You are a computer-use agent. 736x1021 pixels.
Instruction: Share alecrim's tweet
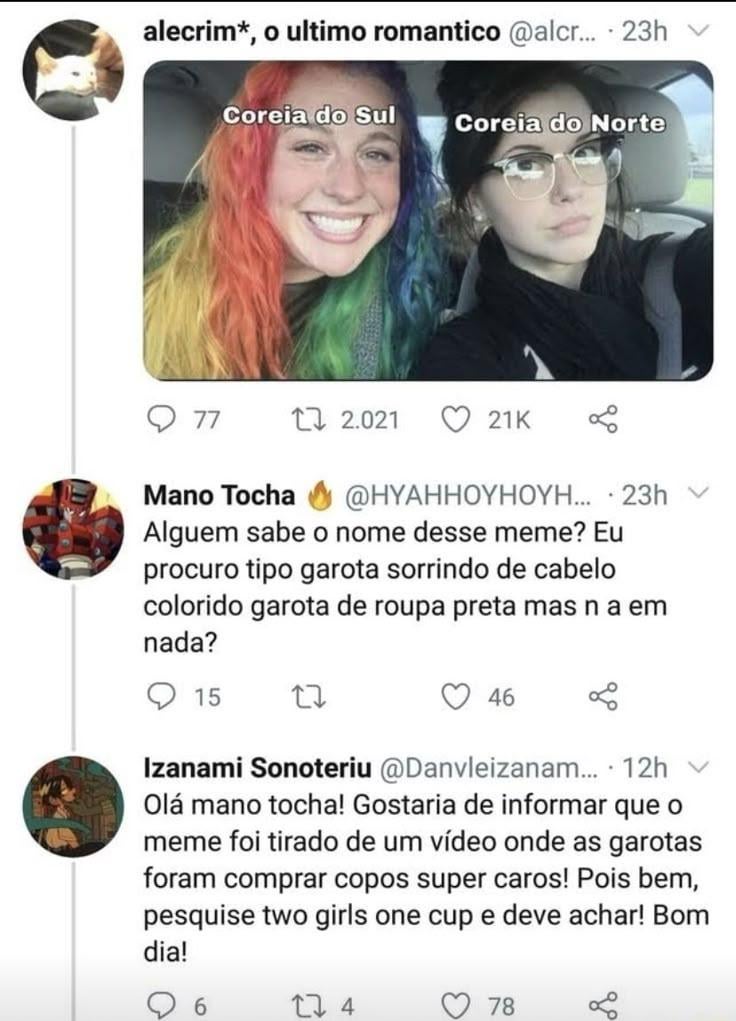tap(603, 421)
